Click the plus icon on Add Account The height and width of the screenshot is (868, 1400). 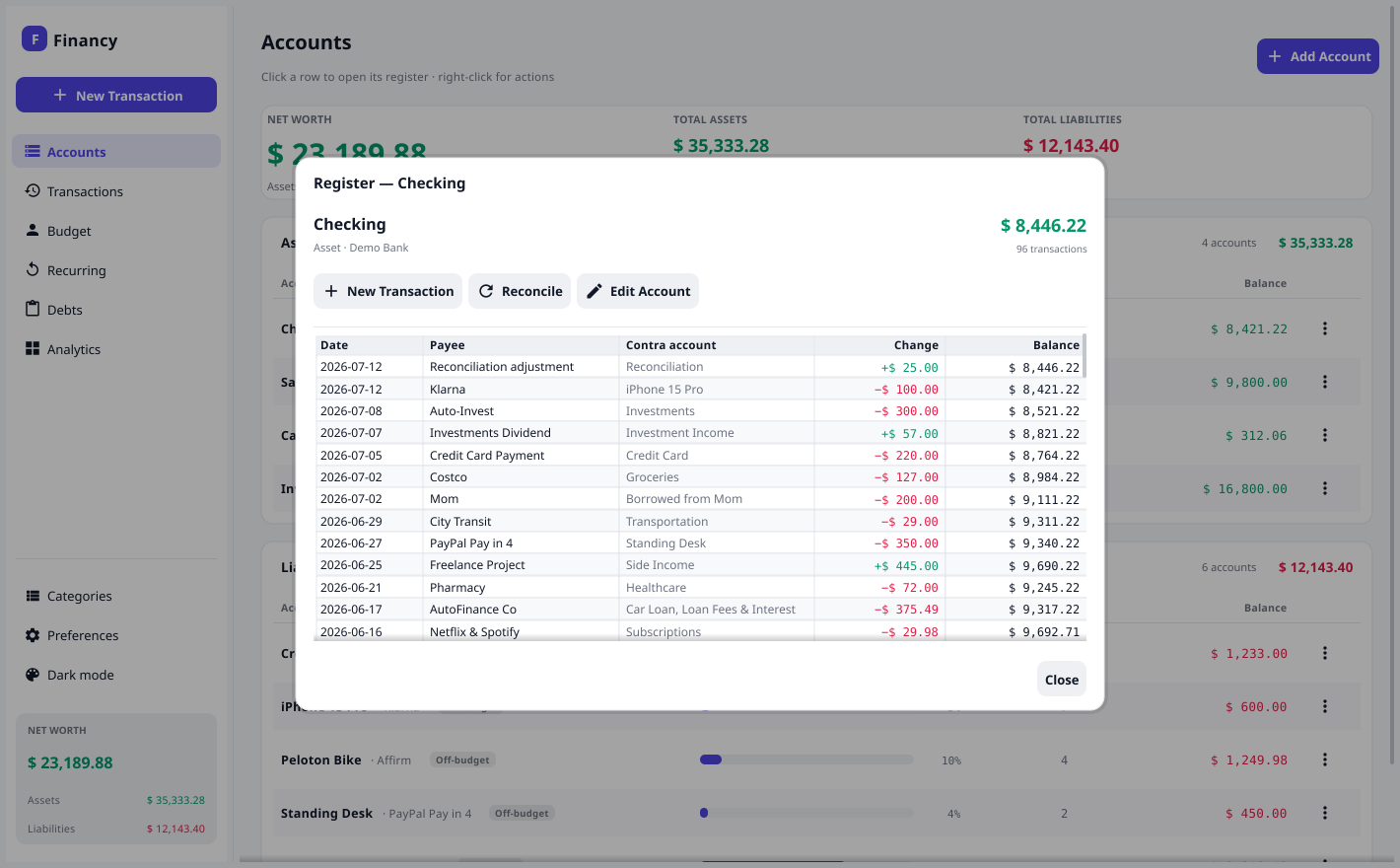(x=1275, y=56)
